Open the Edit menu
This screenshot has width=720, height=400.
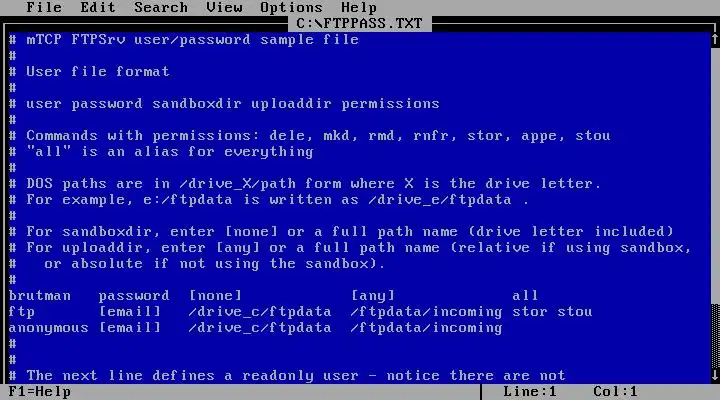(x=98, y=7)
